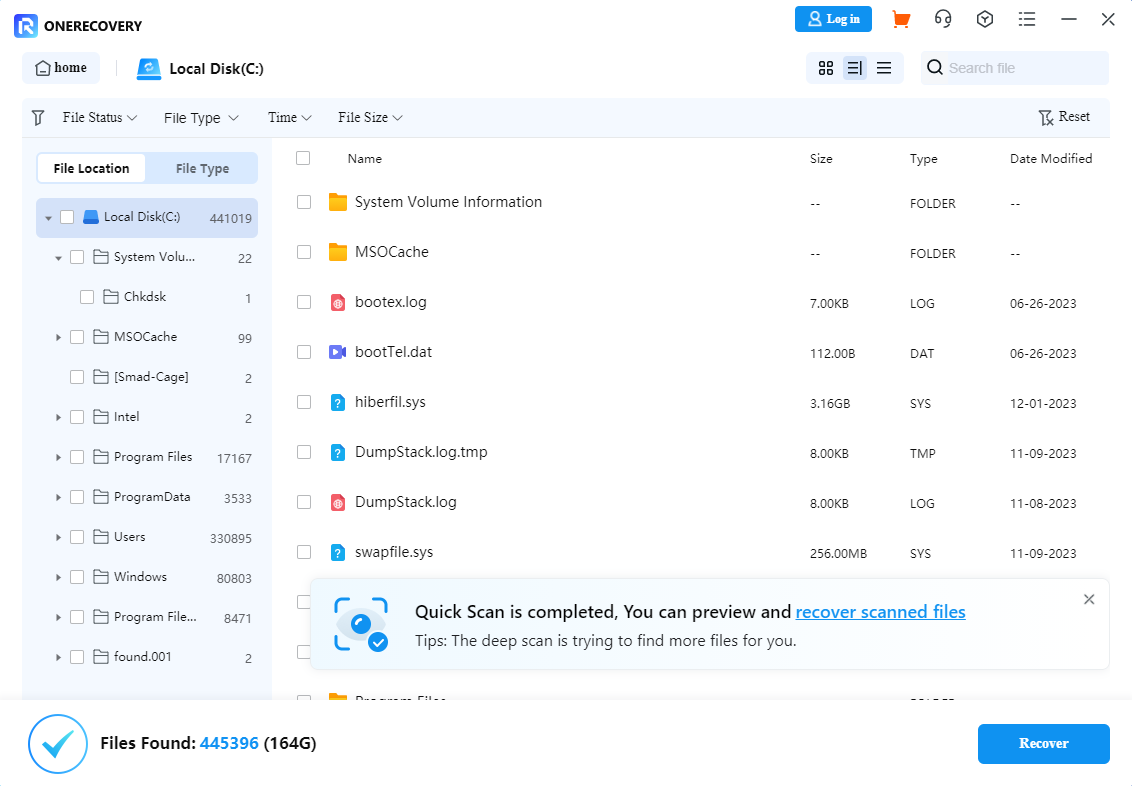
Task: Open the shopping cart
Action: [901, 19]
